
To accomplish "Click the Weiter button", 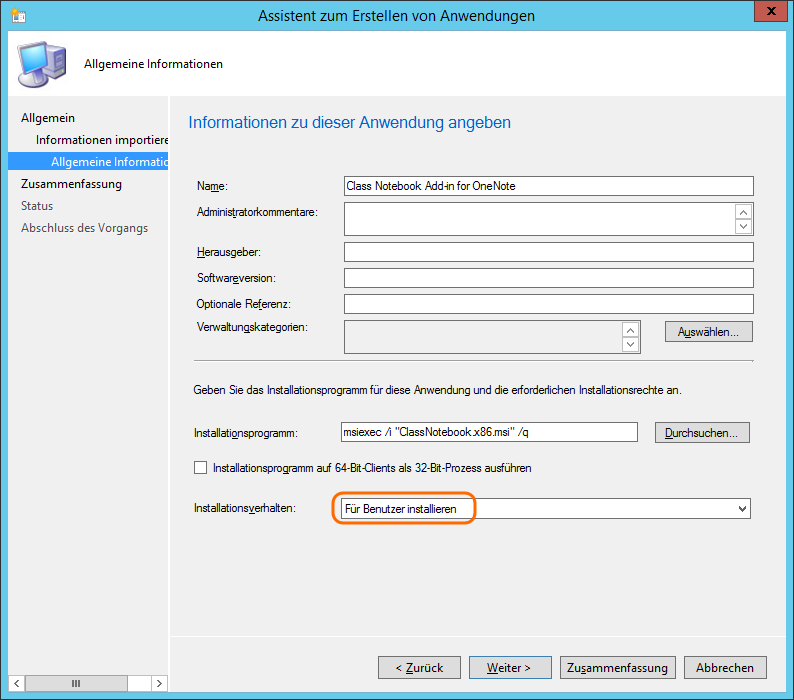I will click(x=508, y=667).
